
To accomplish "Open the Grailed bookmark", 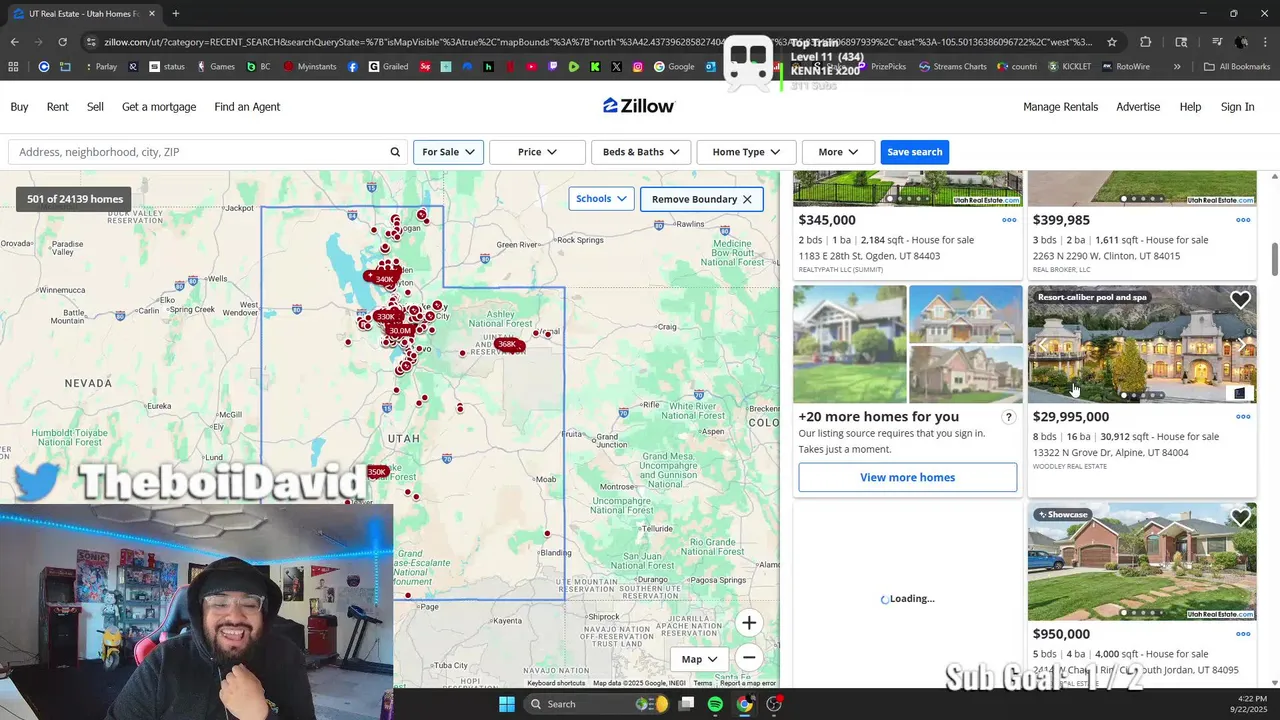I will coord(387,67).
